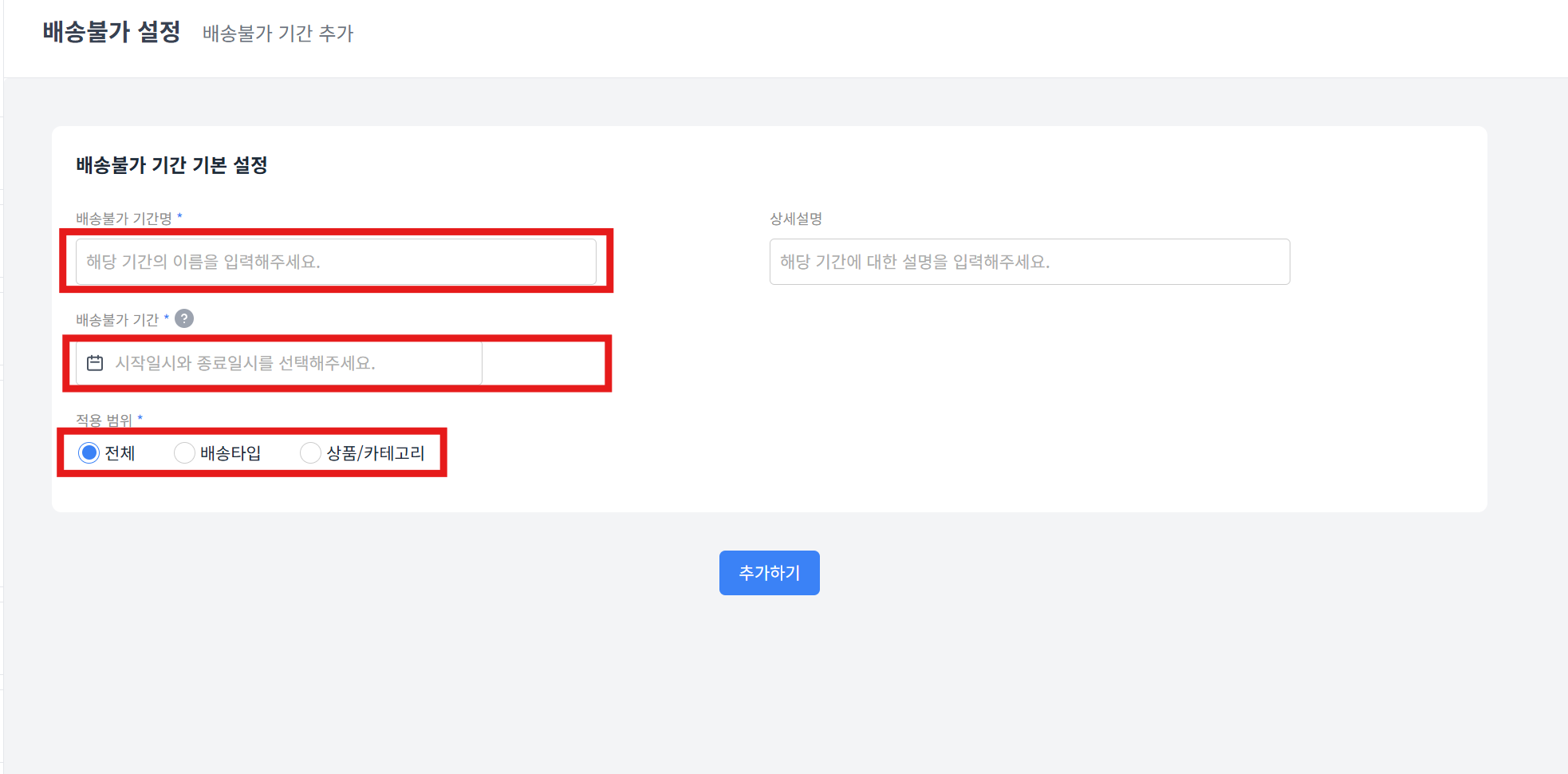
Task: Click the 상세설명 label
Action: pyautogui.click(x=796, y=219)
